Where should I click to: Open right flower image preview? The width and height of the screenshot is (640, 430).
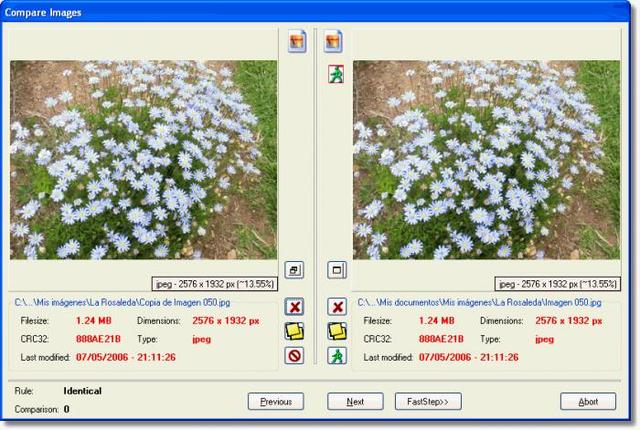(486, 160)
